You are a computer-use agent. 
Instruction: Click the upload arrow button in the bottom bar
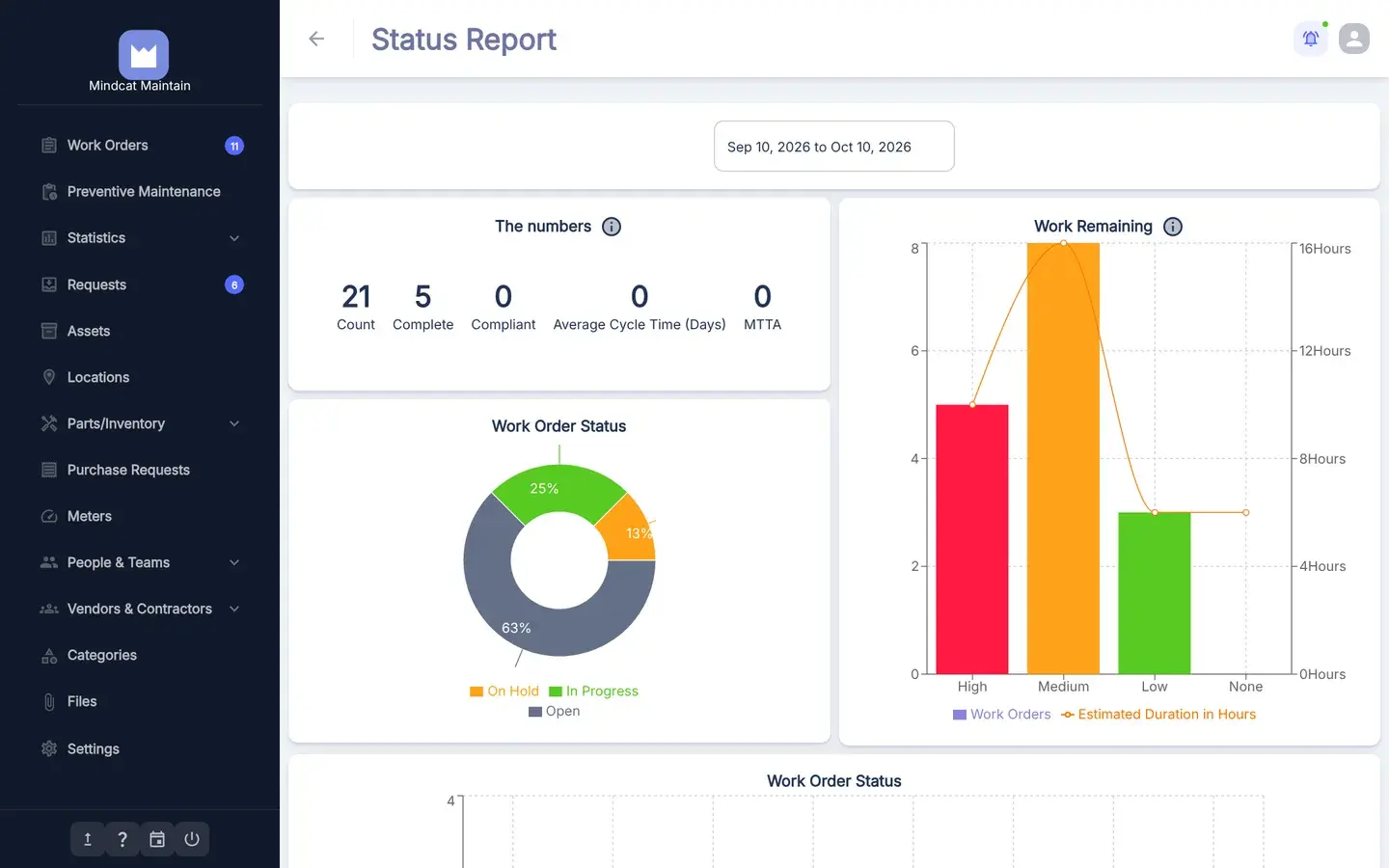(88, 839)
